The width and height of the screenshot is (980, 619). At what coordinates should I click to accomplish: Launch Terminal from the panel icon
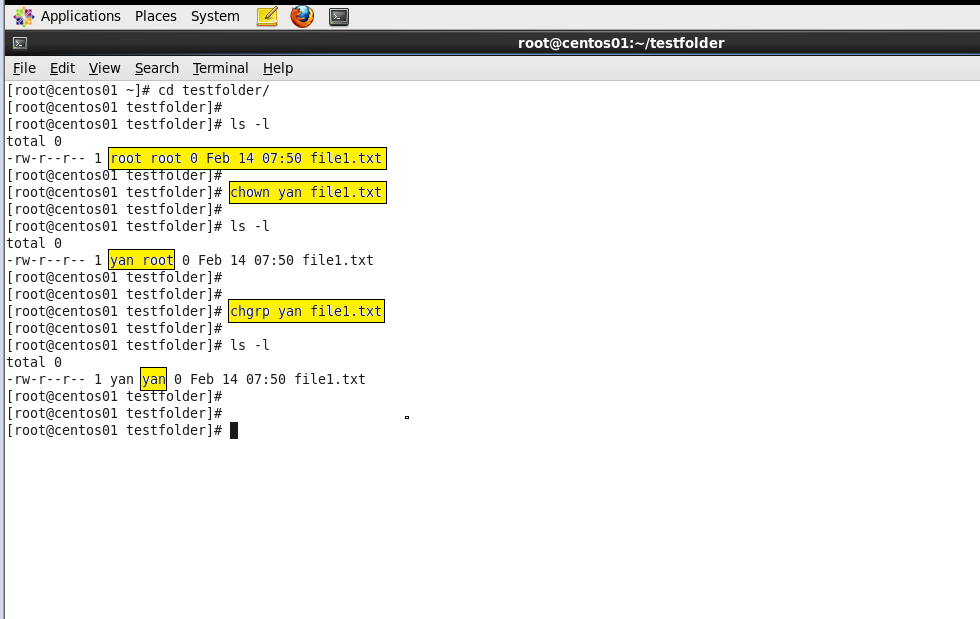pos(339,17)
